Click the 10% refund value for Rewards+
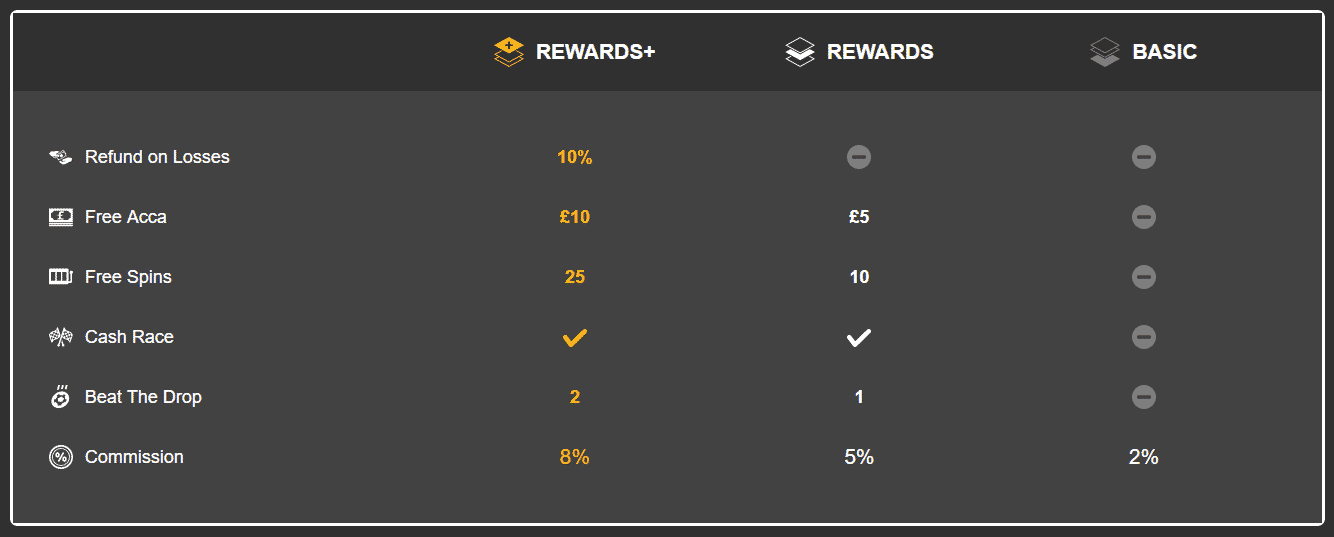This screenshot has width=1334, height=537. pos(575,157)
